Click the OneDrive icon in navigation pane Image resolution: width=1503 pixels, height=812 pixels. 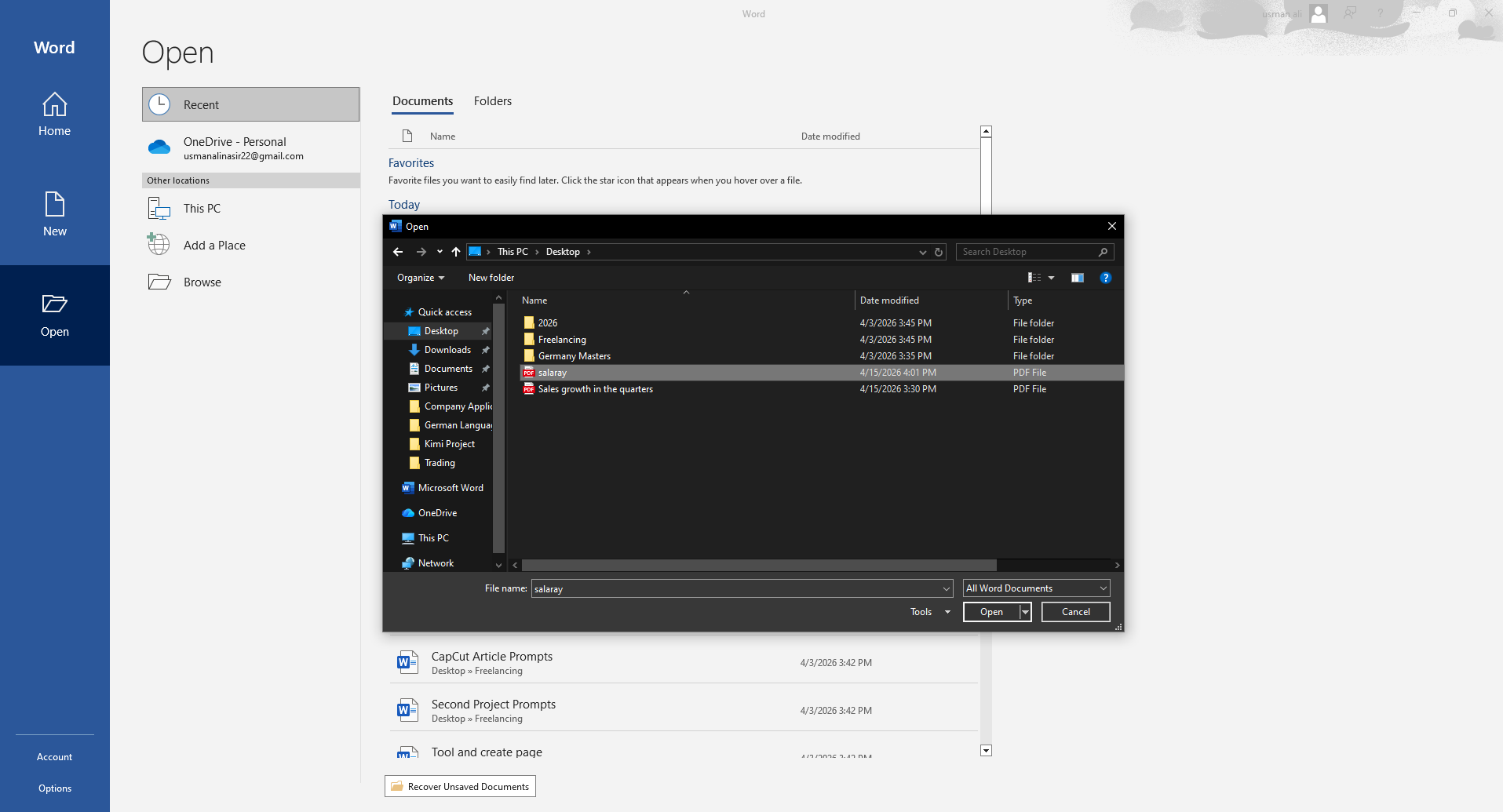click(408, 513)
